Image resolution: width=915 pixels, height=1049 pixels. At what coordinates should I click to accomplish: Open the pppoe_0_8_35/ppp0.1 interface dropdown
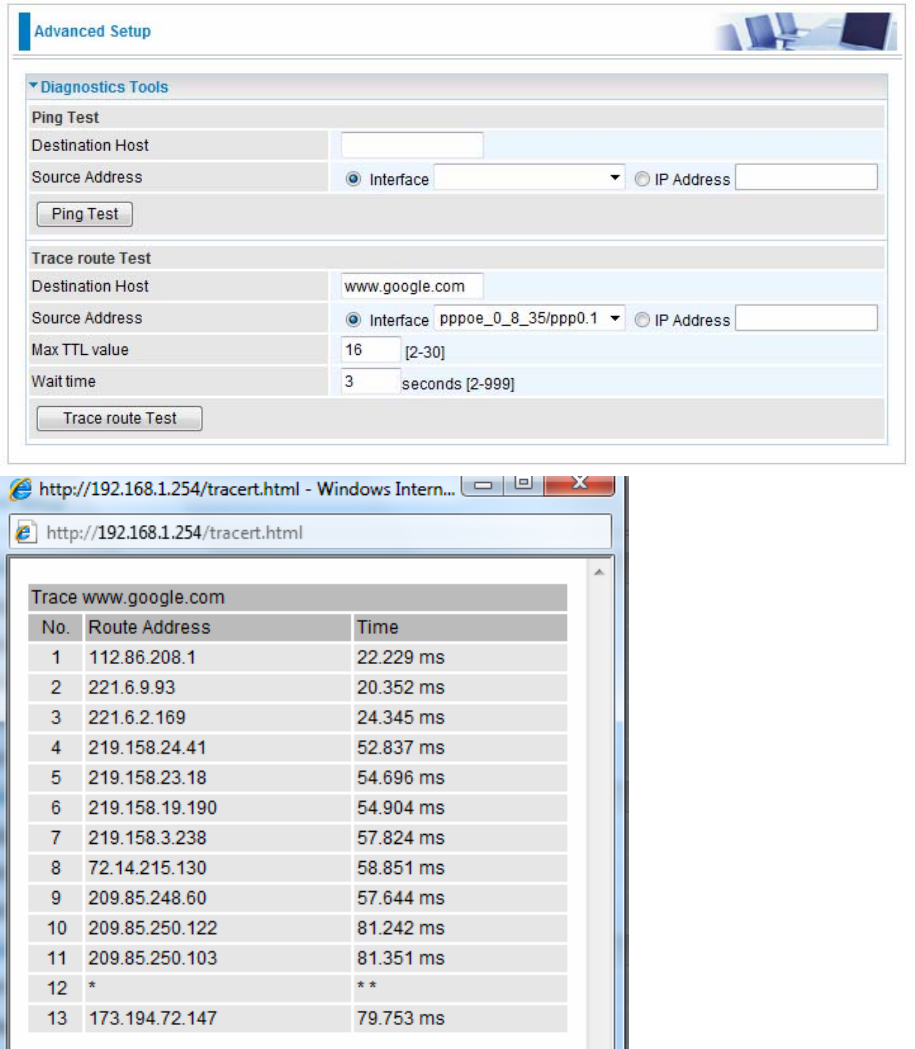[x=529, y=318]
